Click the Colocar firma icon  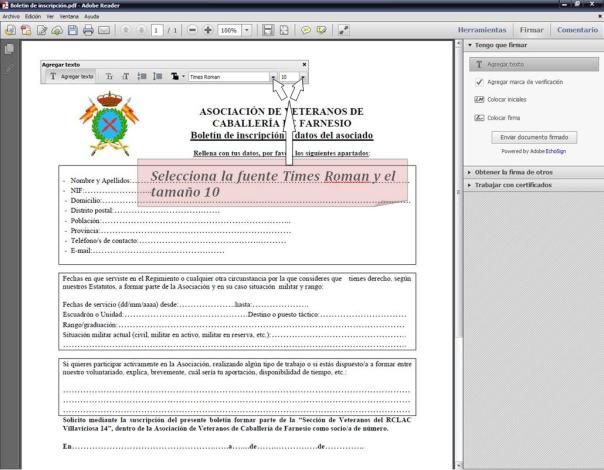[x=479, y=118]
